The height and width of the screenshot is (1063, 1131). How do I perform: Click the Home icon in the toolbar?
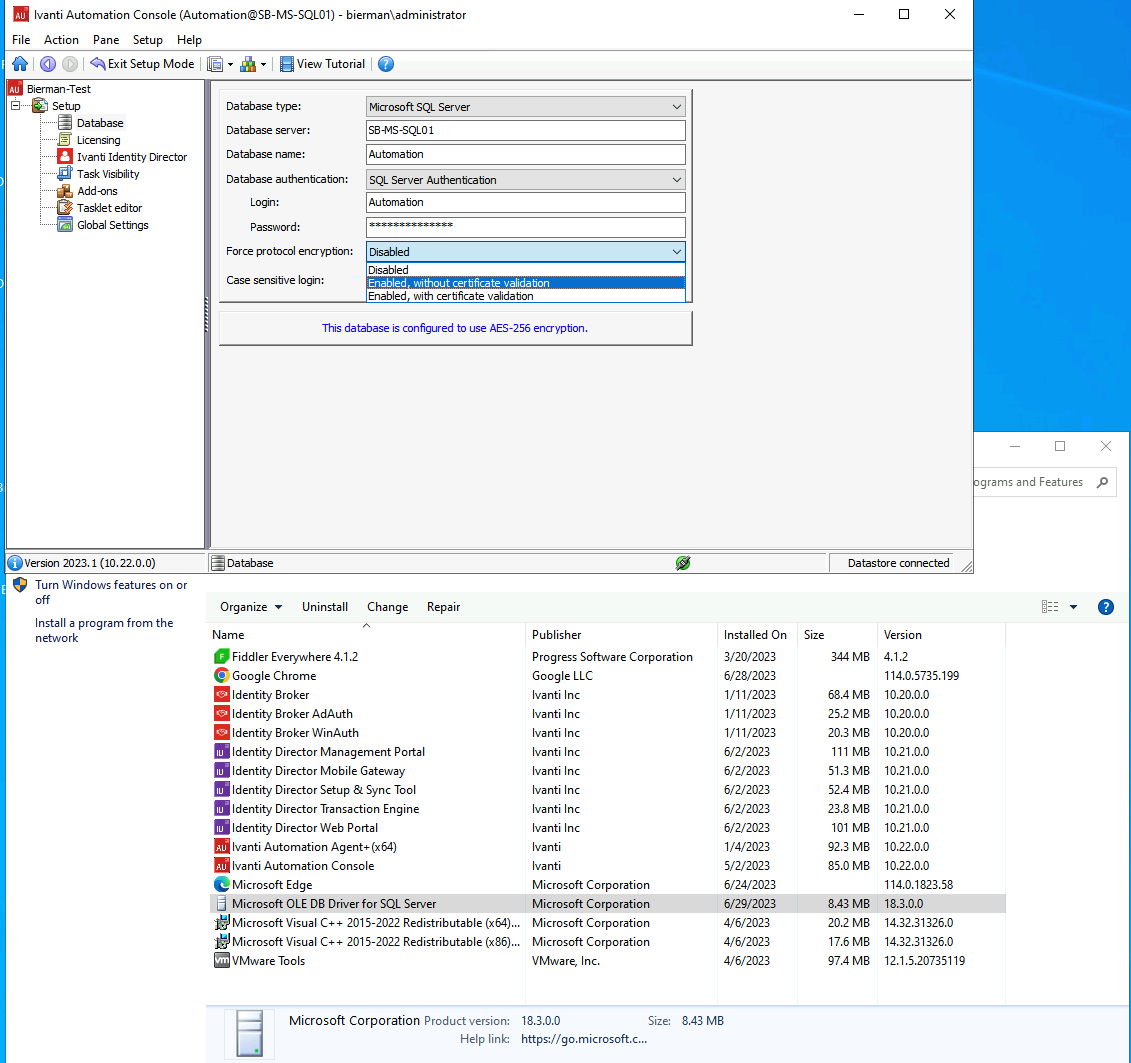tap(20, 64)
